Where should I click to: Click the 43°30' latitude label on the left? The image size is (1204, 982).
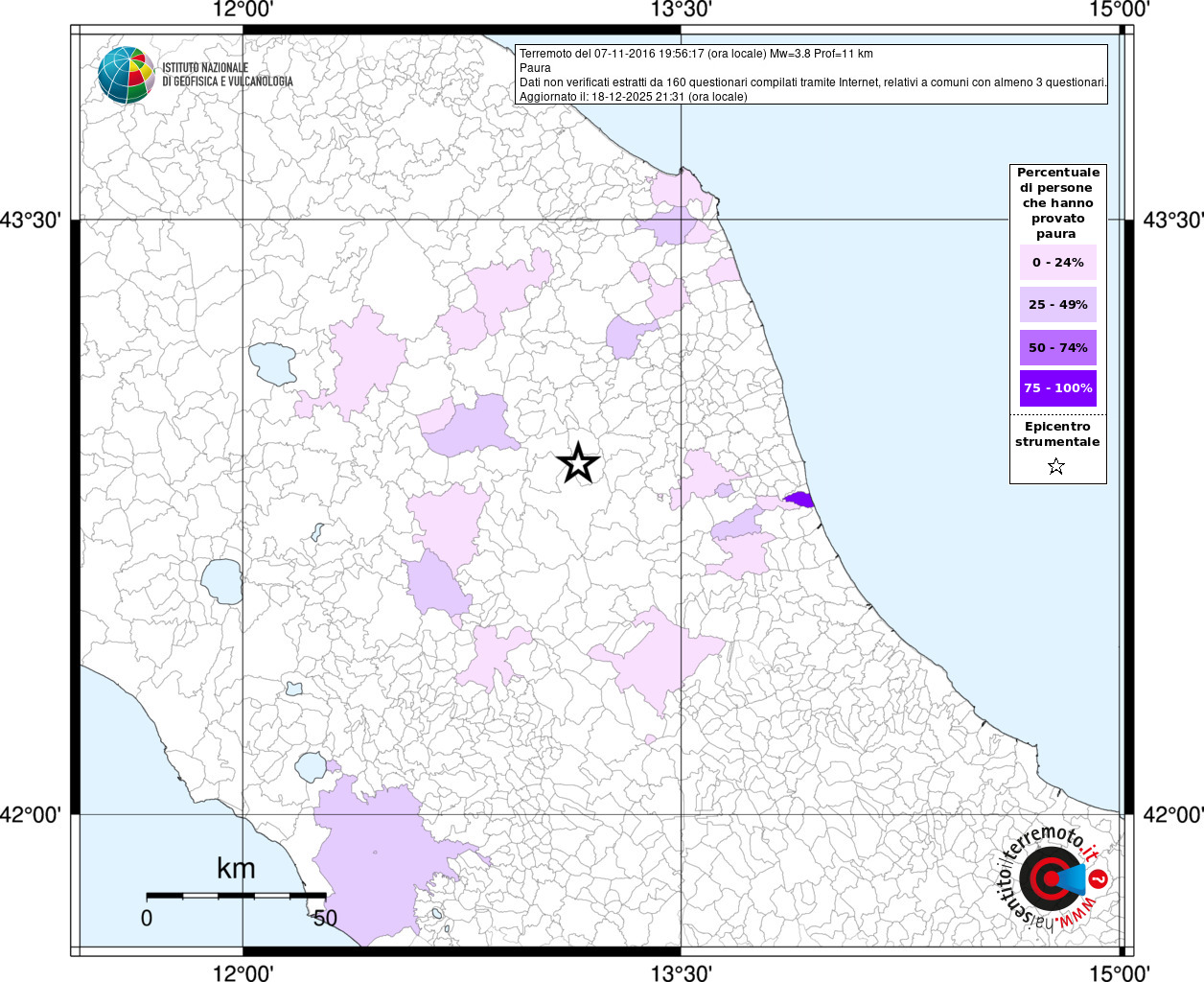(36, 220)
